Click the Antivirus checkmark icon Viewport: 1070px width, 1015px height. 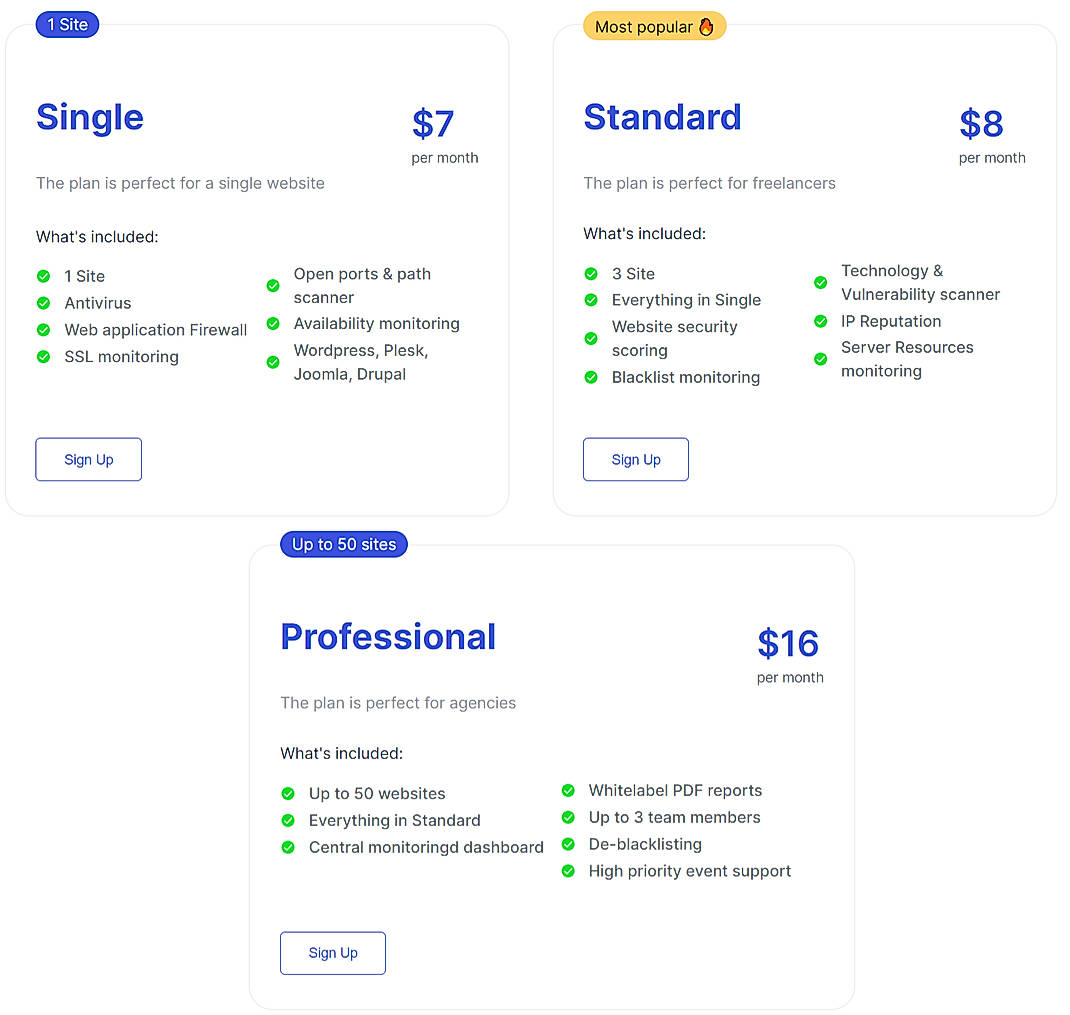point(43,303)
